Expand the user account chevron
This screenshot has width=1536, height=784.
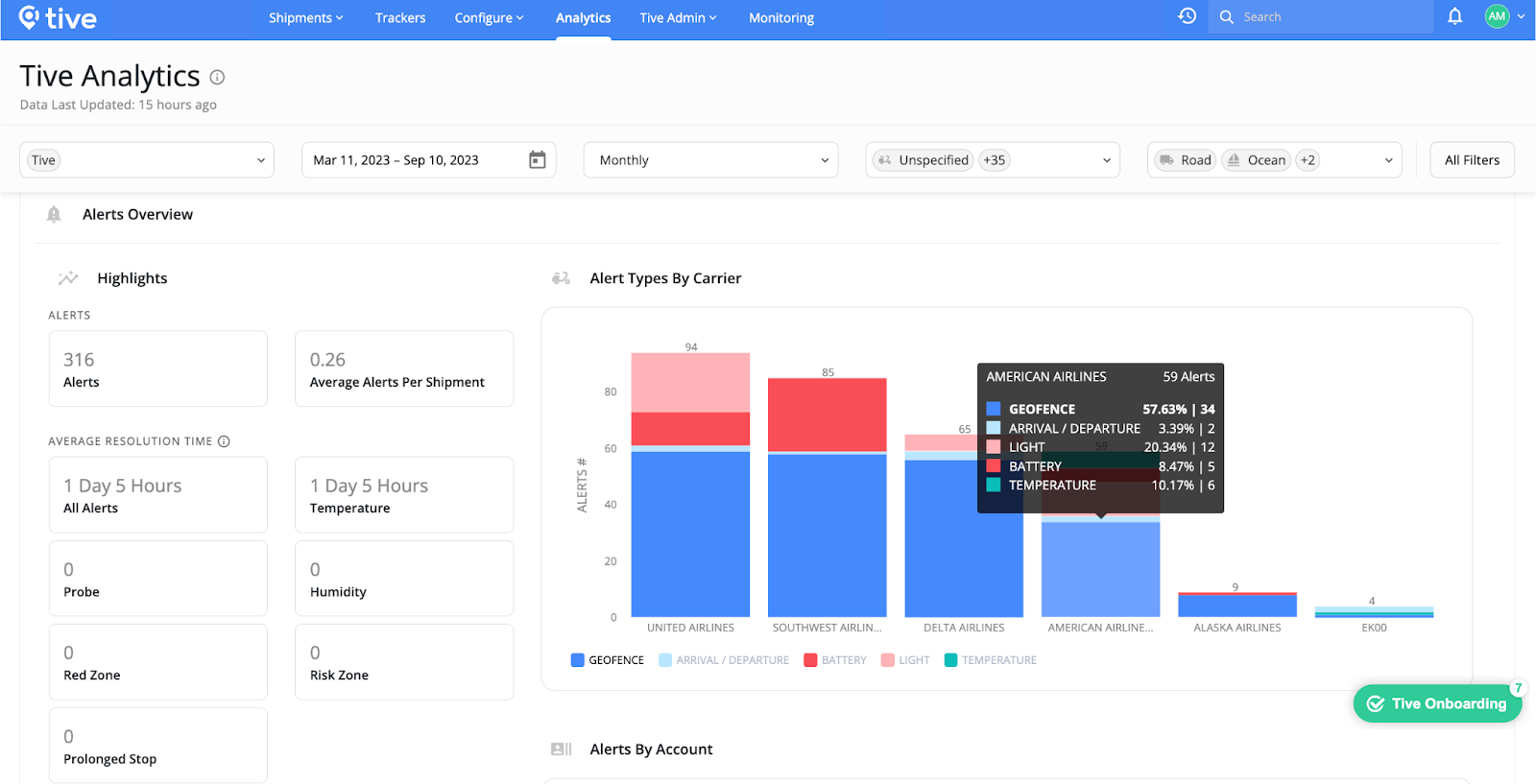1521,16
